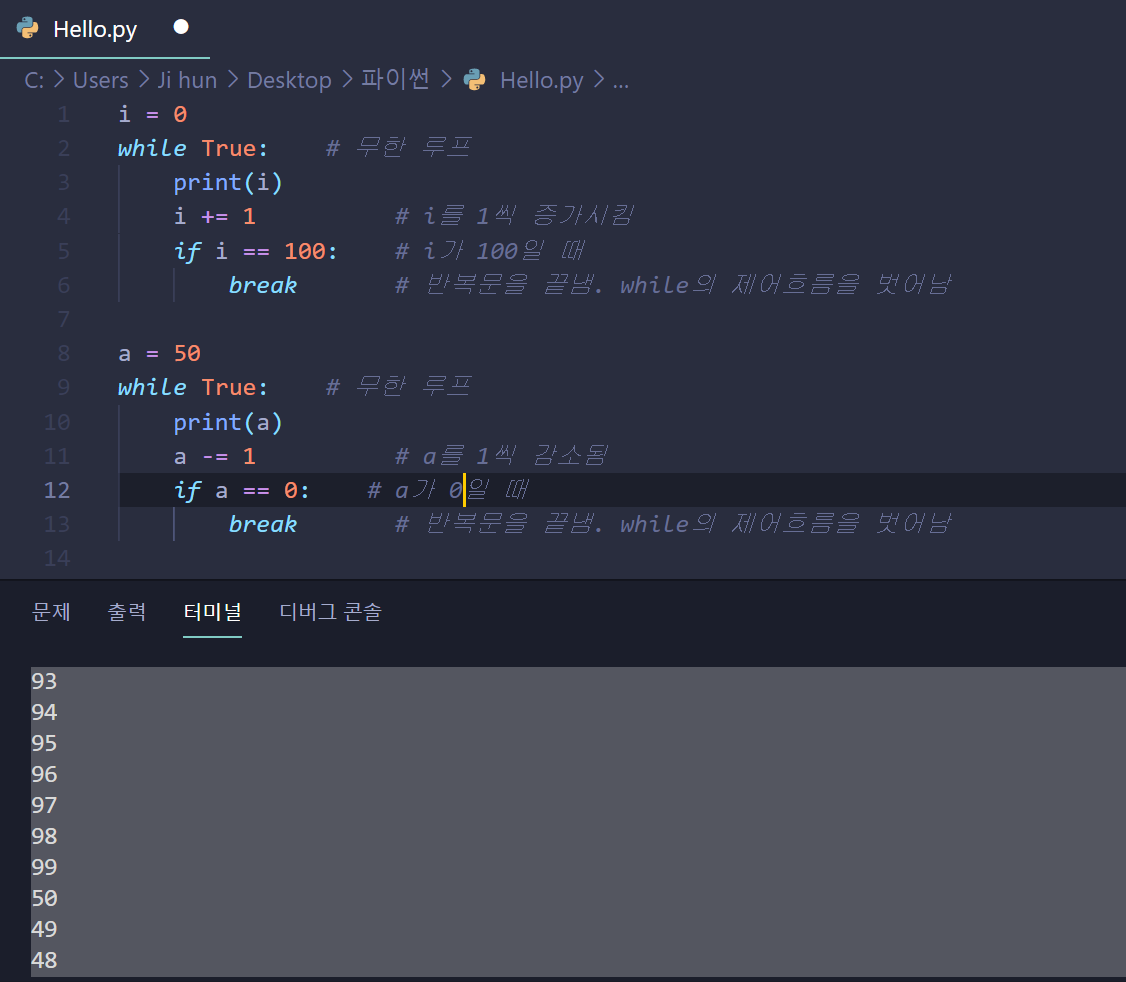Click the '# i가 100일 때' comment
This screenshot has height=982, width=1126.
(490, 251)
